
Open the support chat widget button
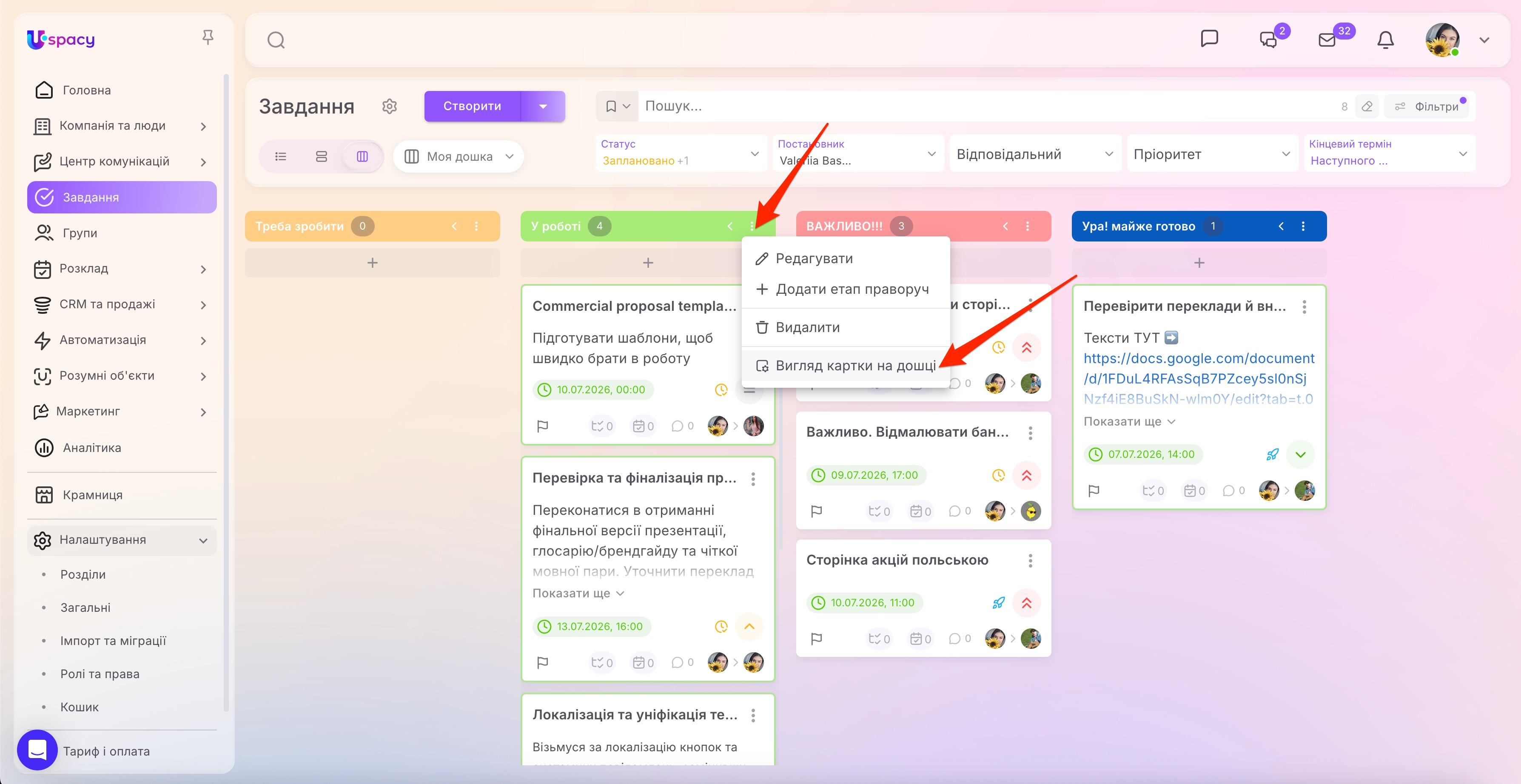click(x=37, y=750)
